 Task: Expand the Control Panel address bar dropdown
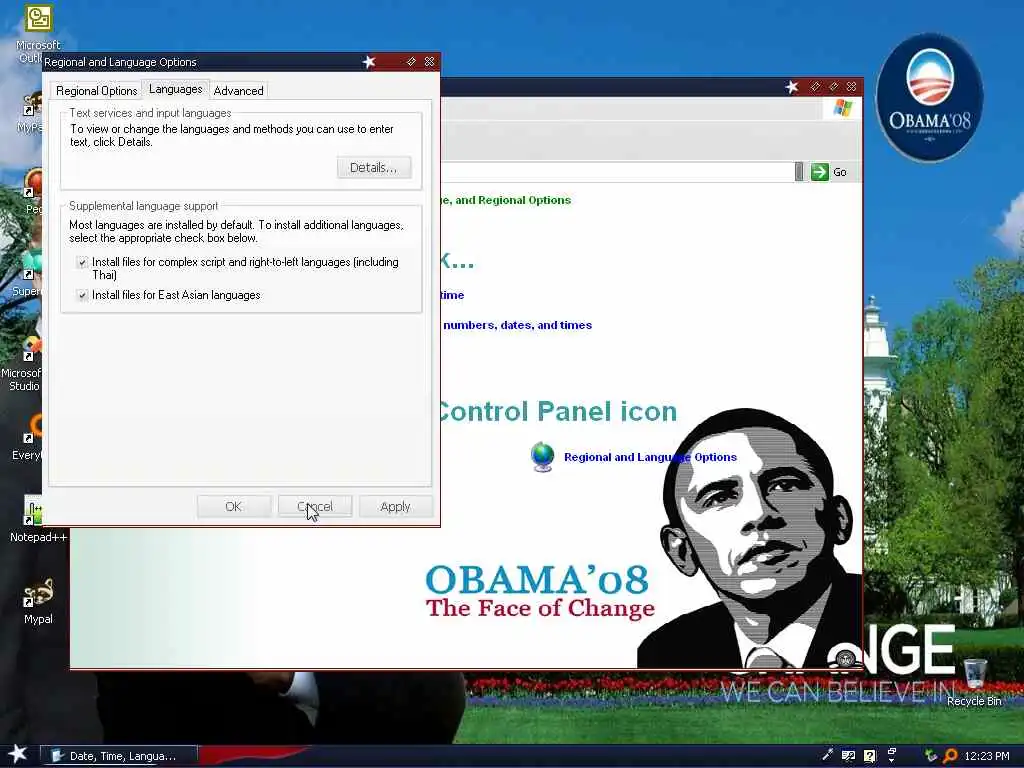[799, 172]
